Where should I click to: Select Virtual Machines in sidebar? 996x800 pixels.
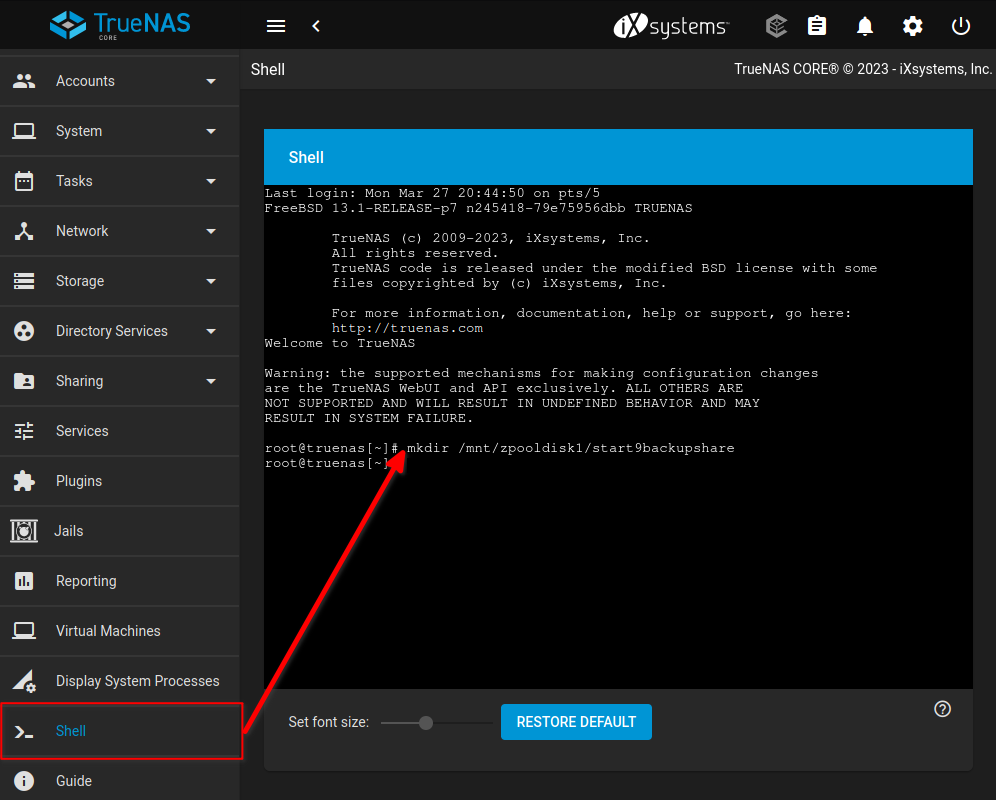pyautogui.click(x=108, y=631)
